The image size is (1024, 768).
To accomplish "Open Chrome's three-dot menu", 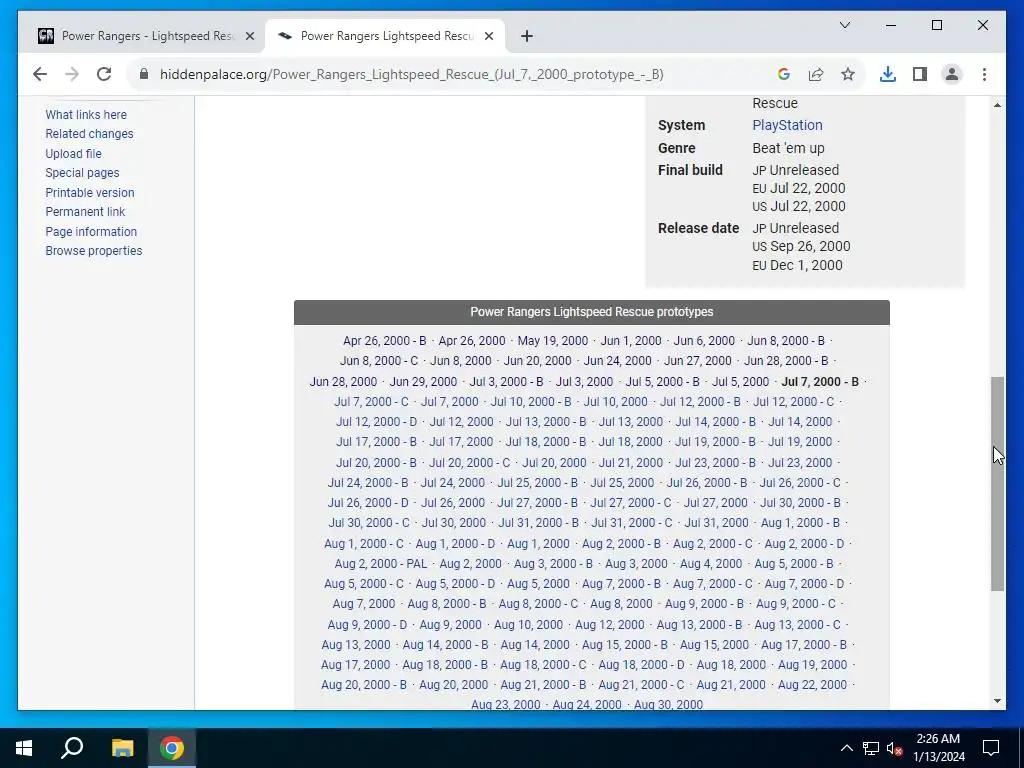I will 984,74.
